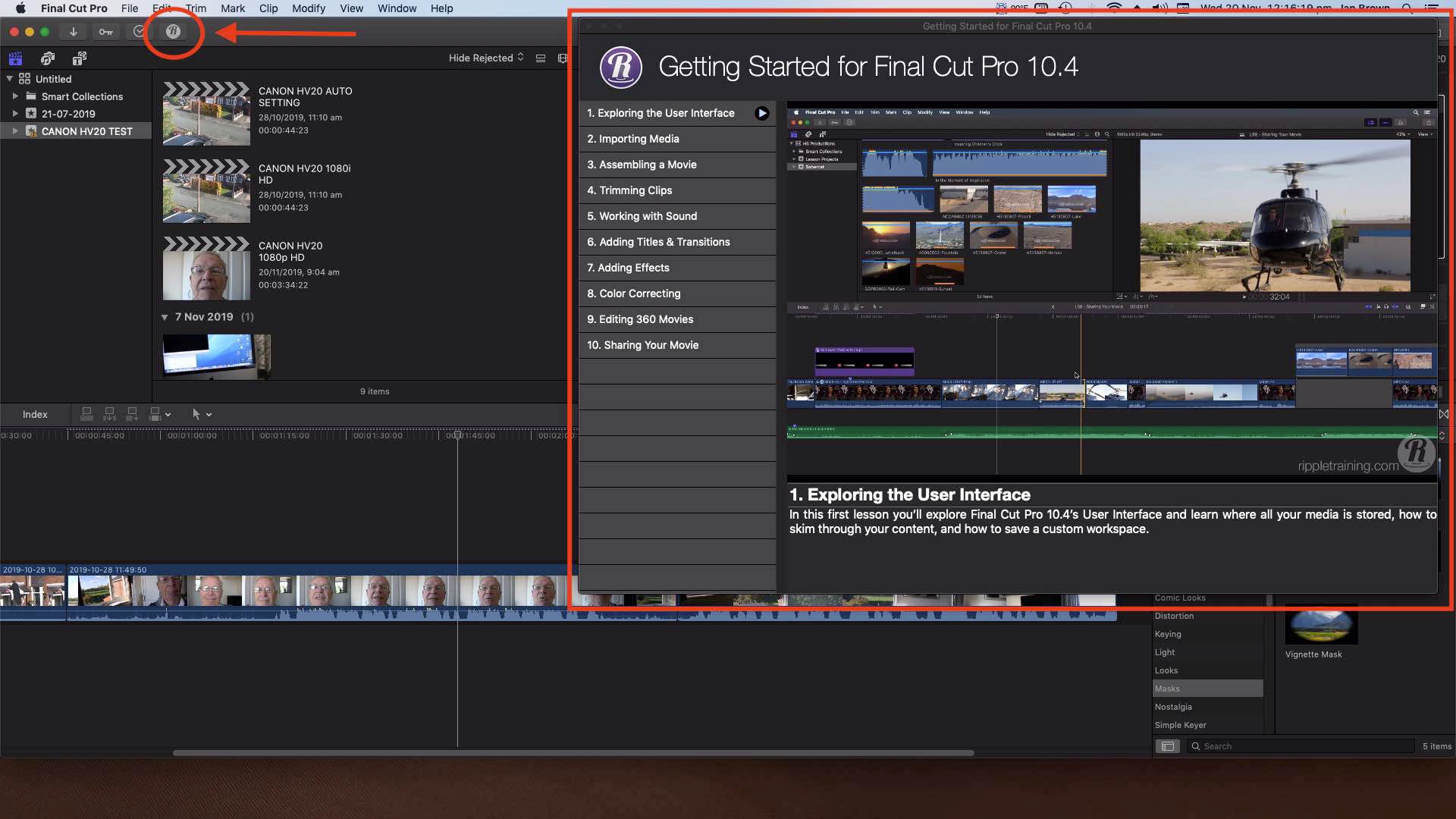This screenshot has width=1456, height=819.
Task: Click the Vignette Mask effect thumbnail
Action: click(x=1321, y=625)
